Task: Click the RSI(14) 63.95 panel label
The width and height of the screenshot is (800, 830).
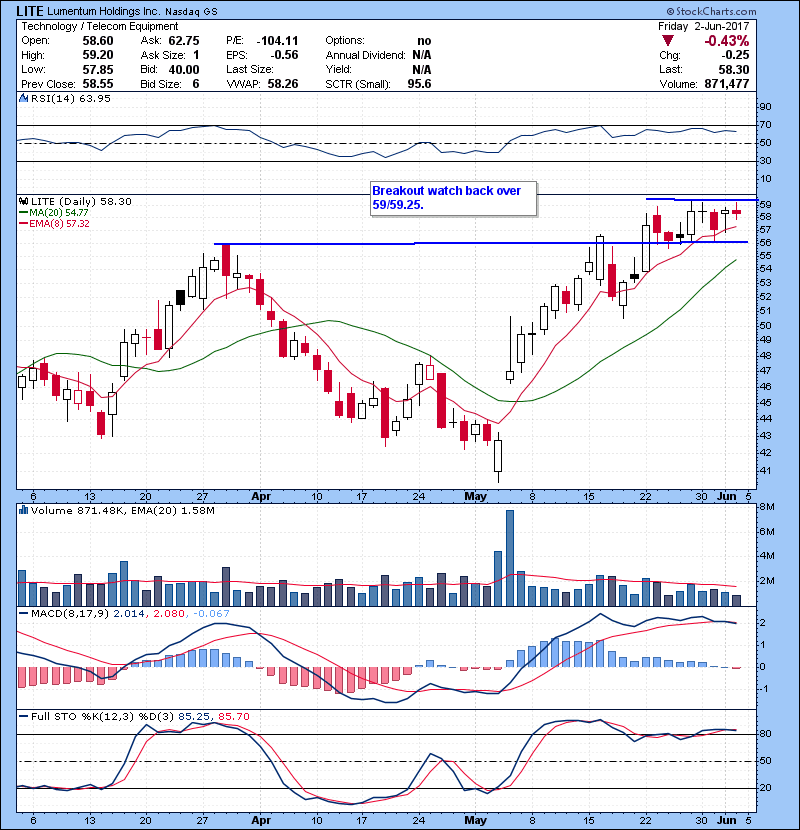Action: click(71, 98)
